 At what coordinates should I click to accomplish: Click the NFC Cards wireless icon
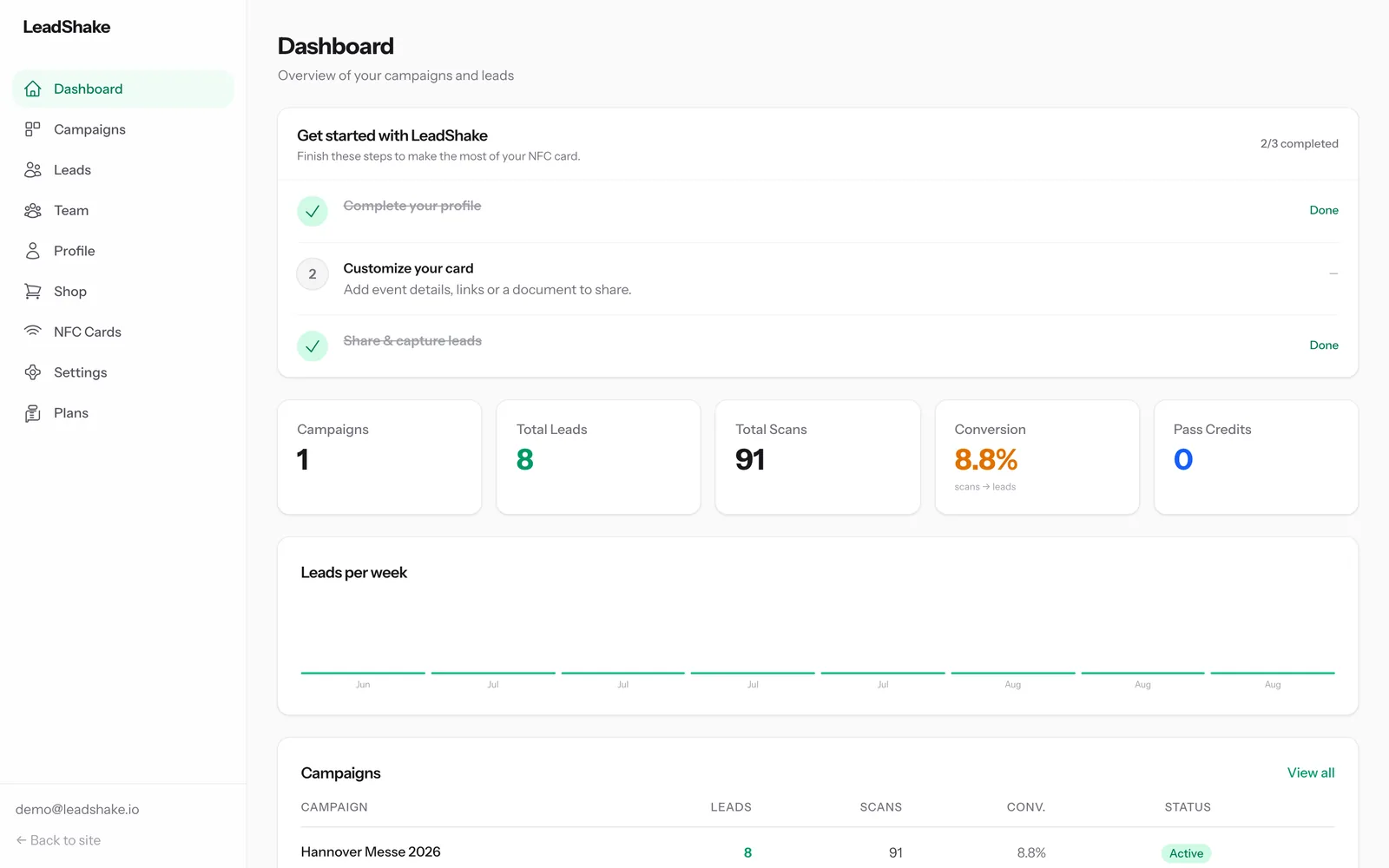pyautogui.click(x=33, y=332)
